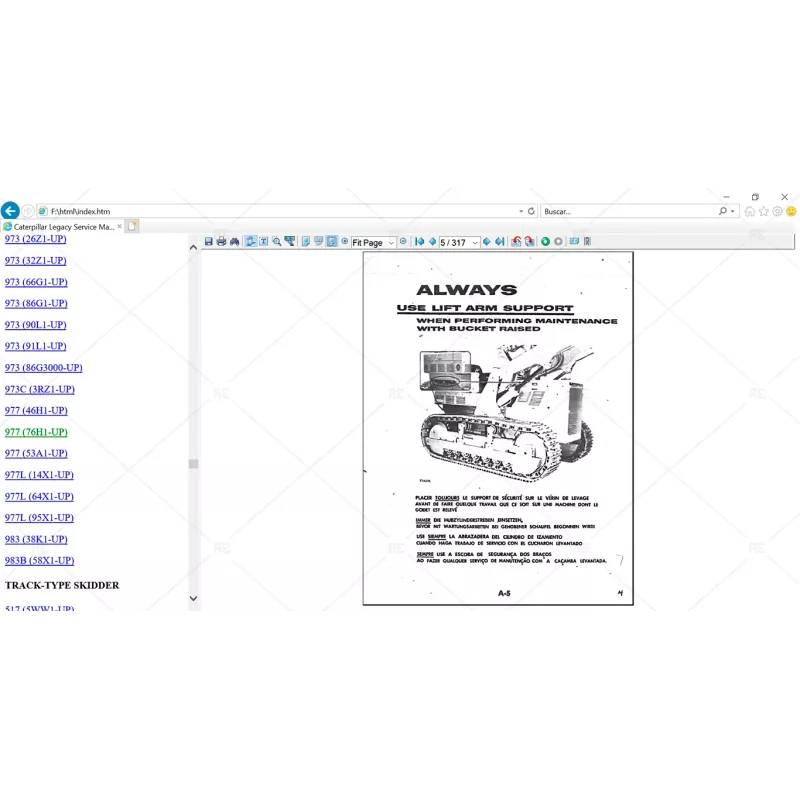Click the sidebar vertical scrollbar thumb

pos(193,464)
